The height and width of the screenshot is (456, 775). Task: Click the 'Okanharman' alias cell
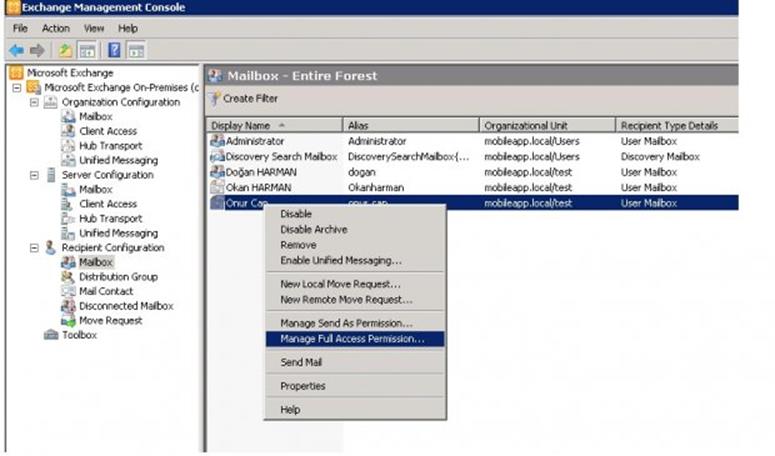pyautogui.click(x=376, y=188)
